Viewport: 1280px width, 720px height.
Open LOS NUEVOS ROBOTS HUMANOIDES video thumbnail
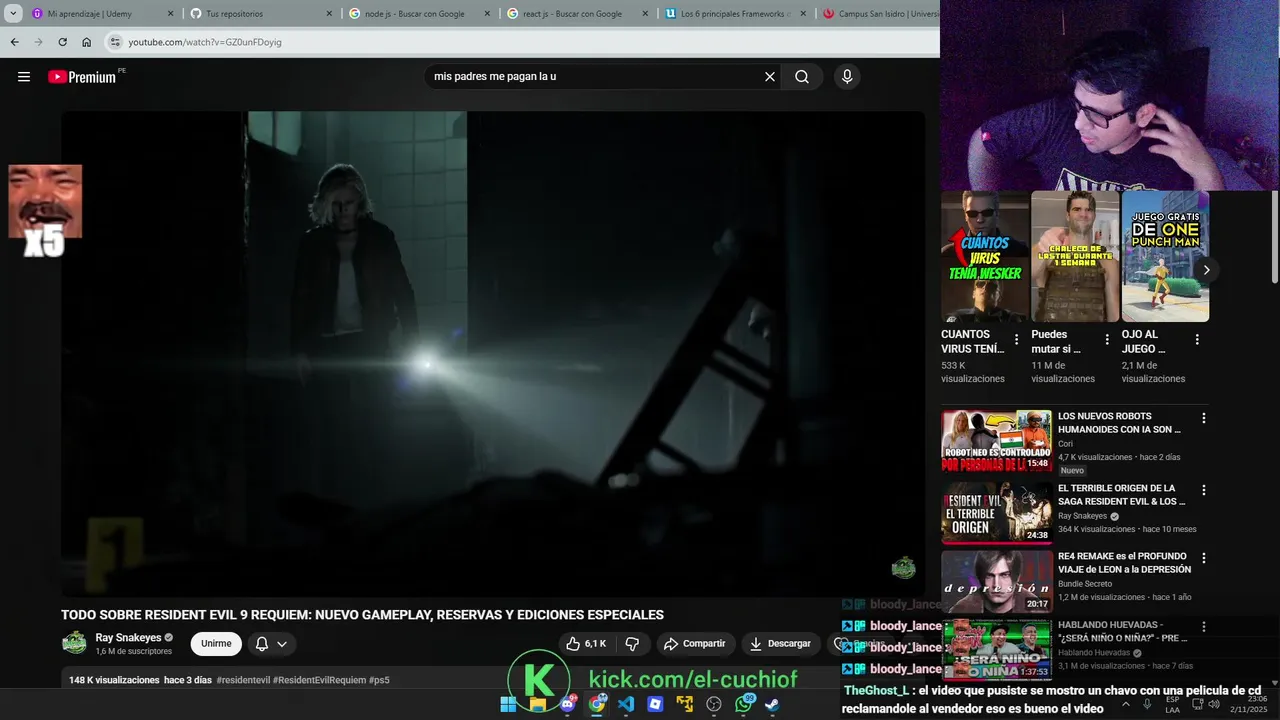(996, 441)
